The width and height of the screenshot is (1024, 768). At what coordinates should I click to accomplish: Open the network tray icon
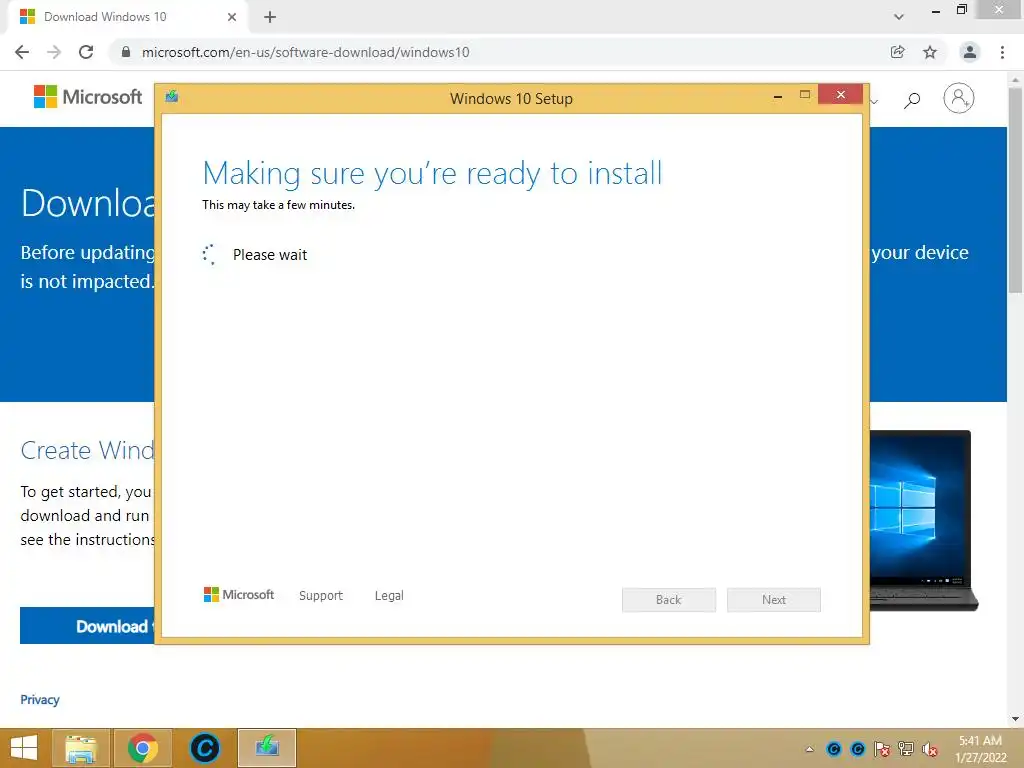point(906,749)
